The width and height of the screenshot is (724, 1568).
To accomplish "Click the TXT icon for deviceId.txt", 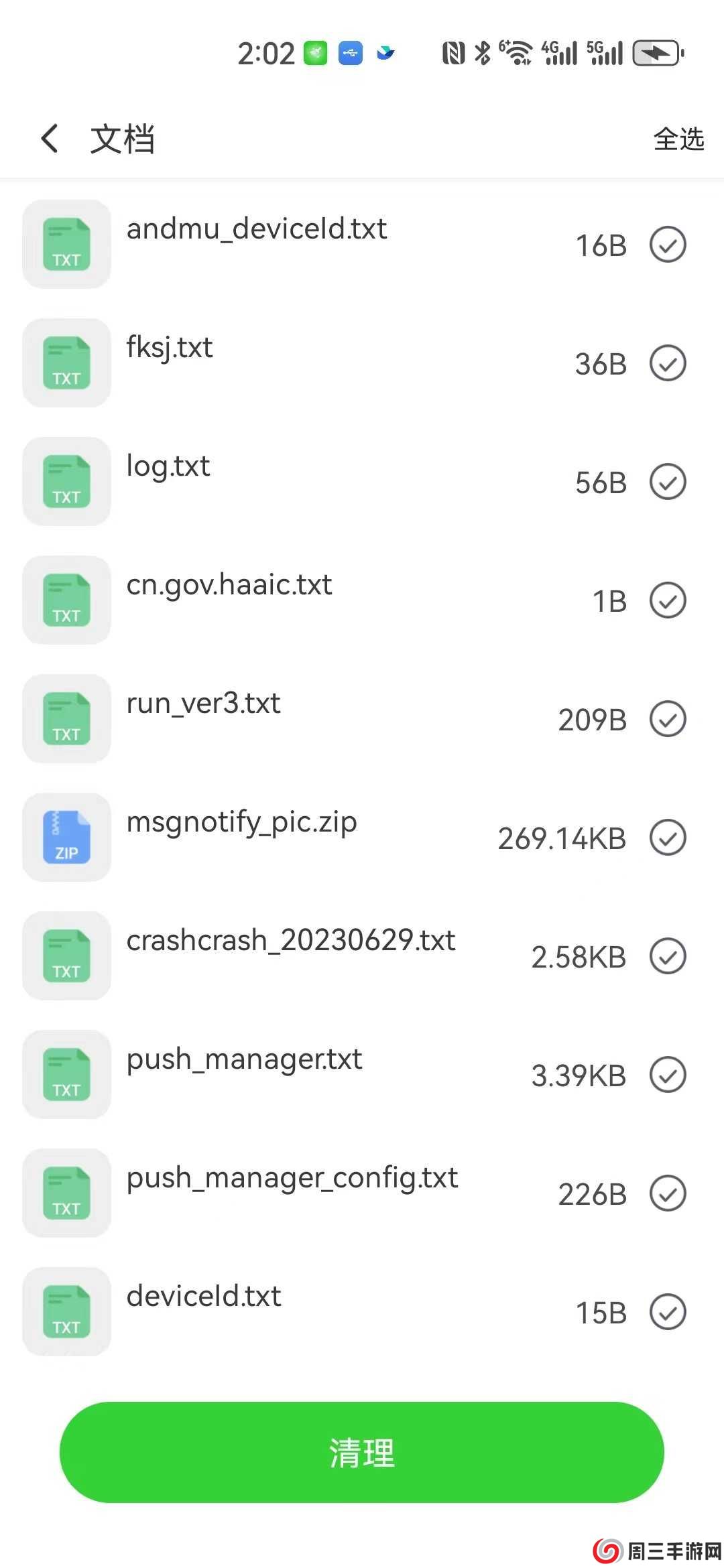I will click(x=66, y=1311).
